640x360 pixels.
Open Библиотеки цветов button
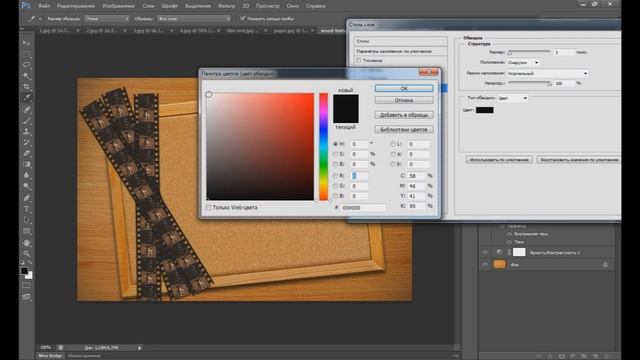404,130
